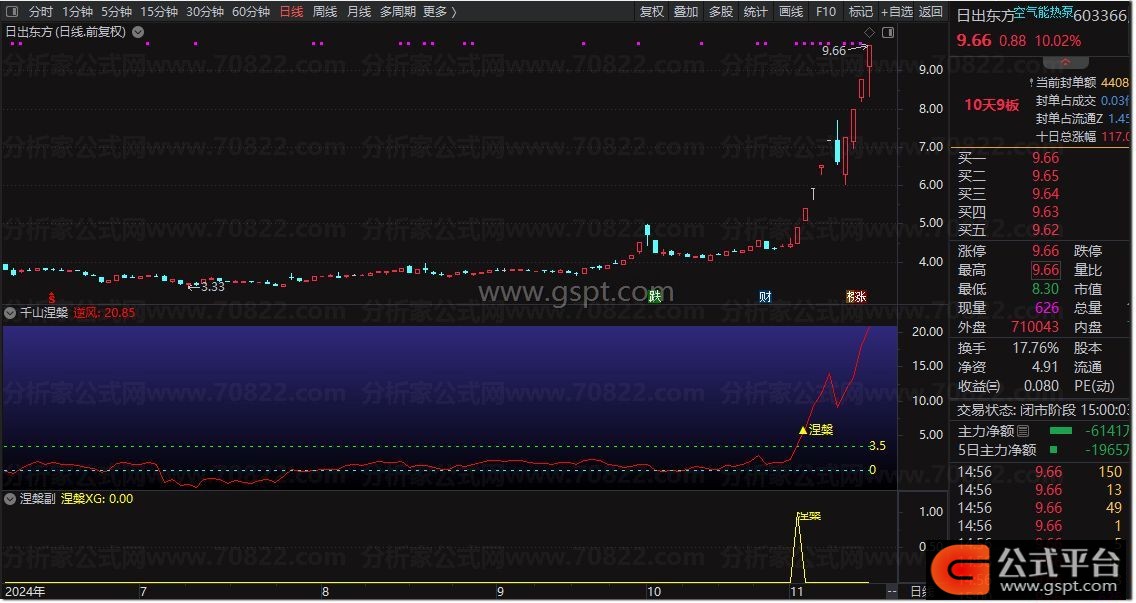Select the 买一 bid row

pyautogui.click(x=1042, y=158)
